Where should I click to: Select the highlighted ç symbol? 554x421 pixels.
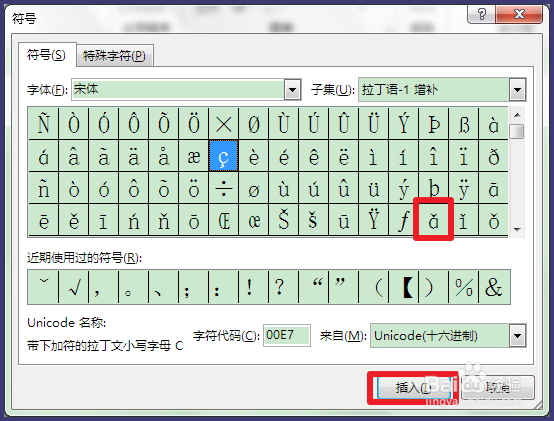tap(224, 156)
